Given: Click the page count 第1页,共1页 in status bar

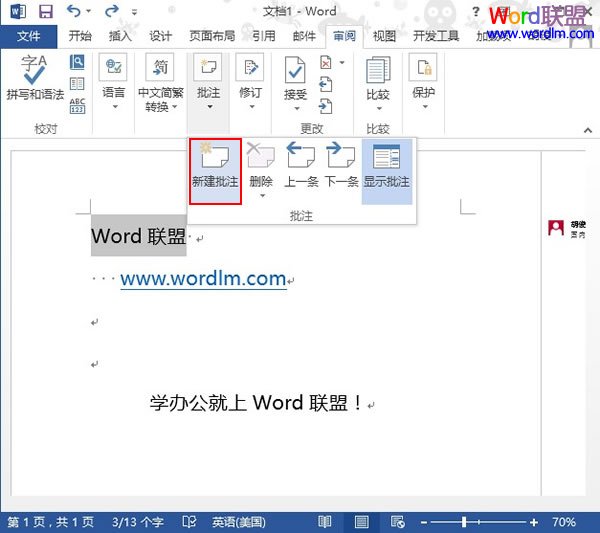Looking at the screenshot, I should [x=50, y=522].
